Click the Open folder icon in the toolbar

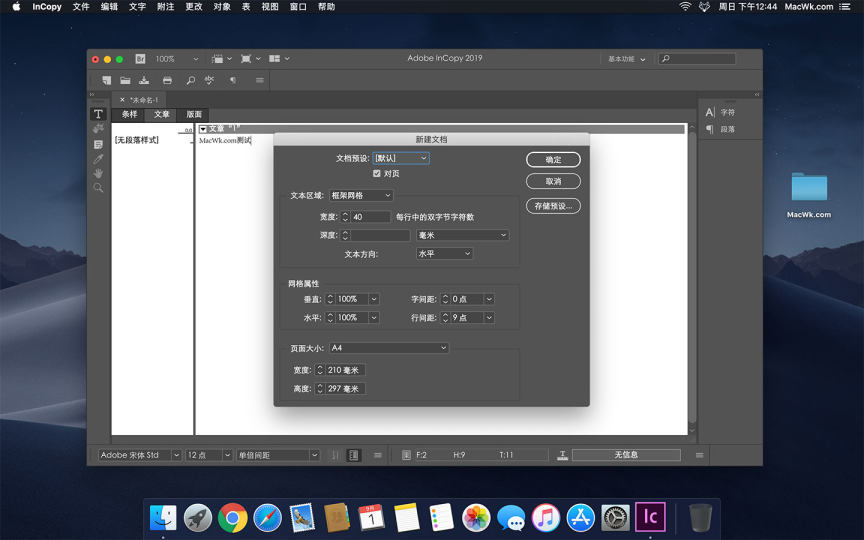pos(125,80)
